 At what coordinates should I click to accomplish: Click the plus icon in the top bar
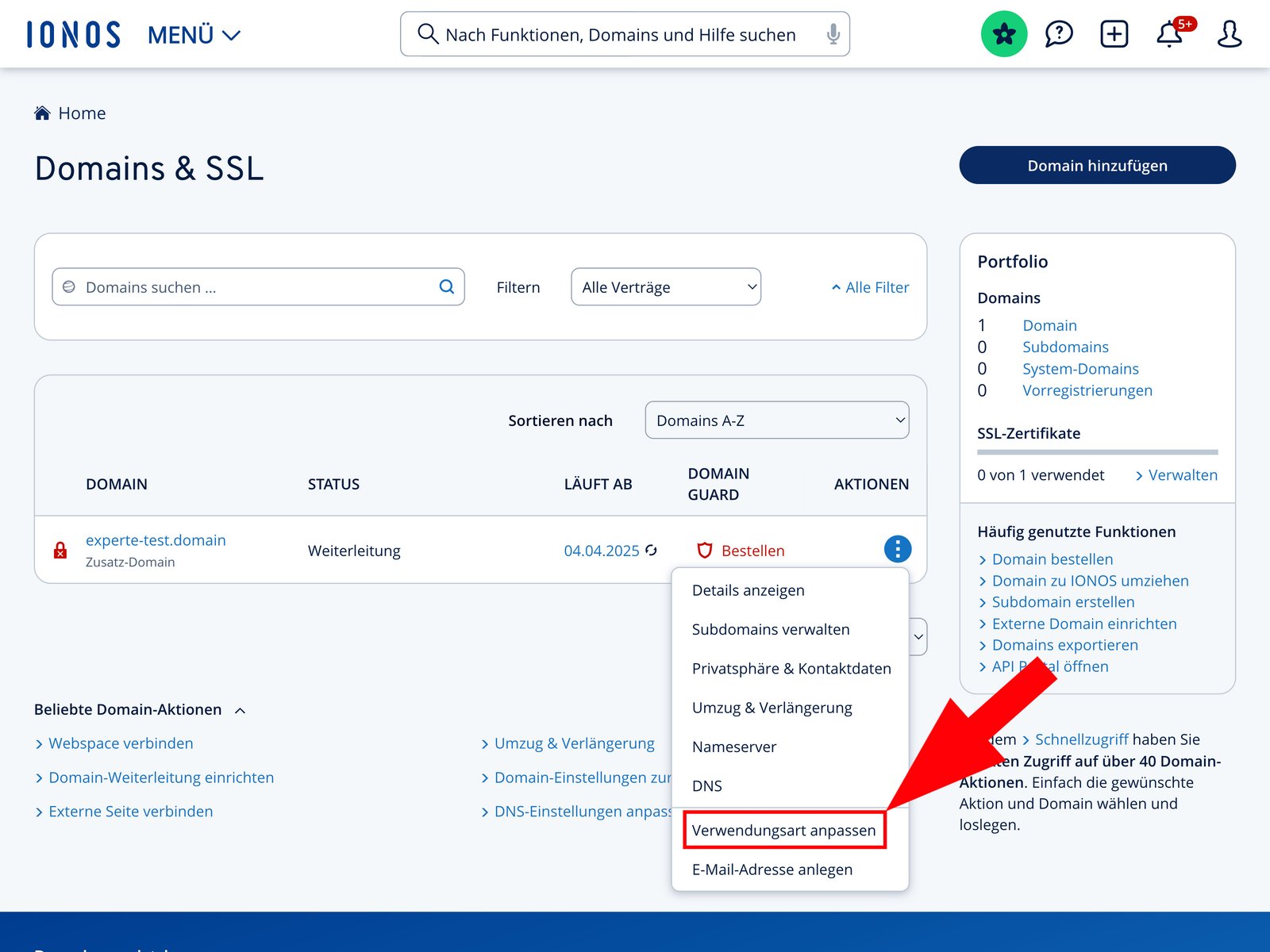(x=1114, y=33)
